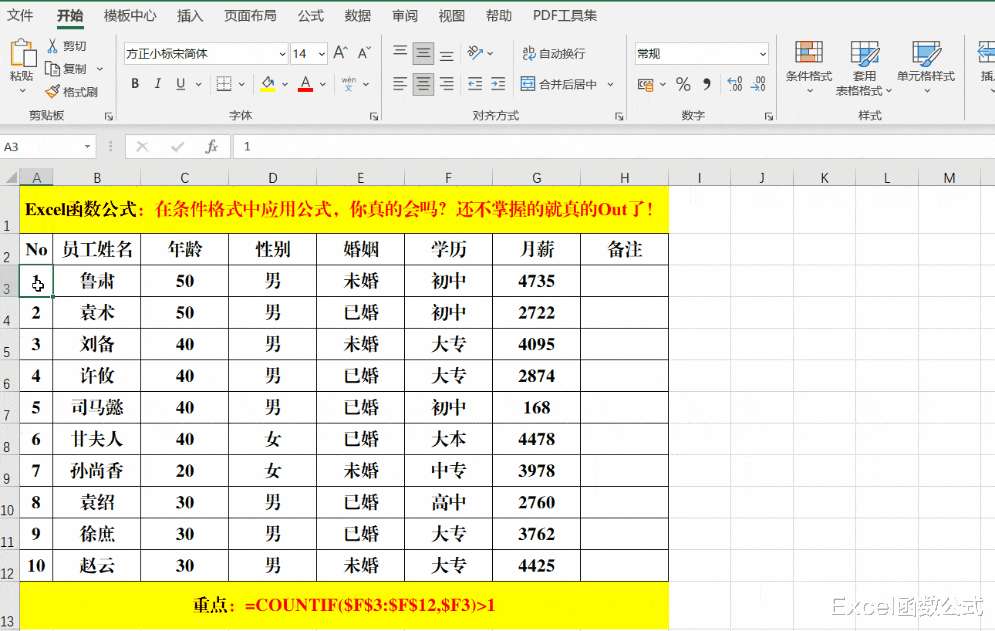The height and width of the screenshot is (631, 995).
Task: Select row 8 header
Action: tap(9, 439)
